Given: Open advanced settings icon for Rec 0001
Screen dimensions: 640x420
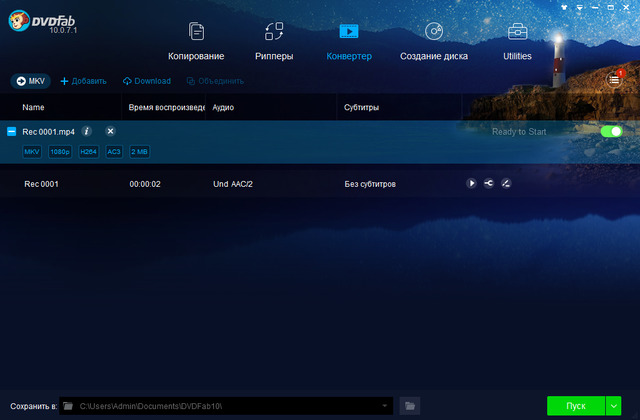Looking at the screenshot, I should click(x=488, y=183).
